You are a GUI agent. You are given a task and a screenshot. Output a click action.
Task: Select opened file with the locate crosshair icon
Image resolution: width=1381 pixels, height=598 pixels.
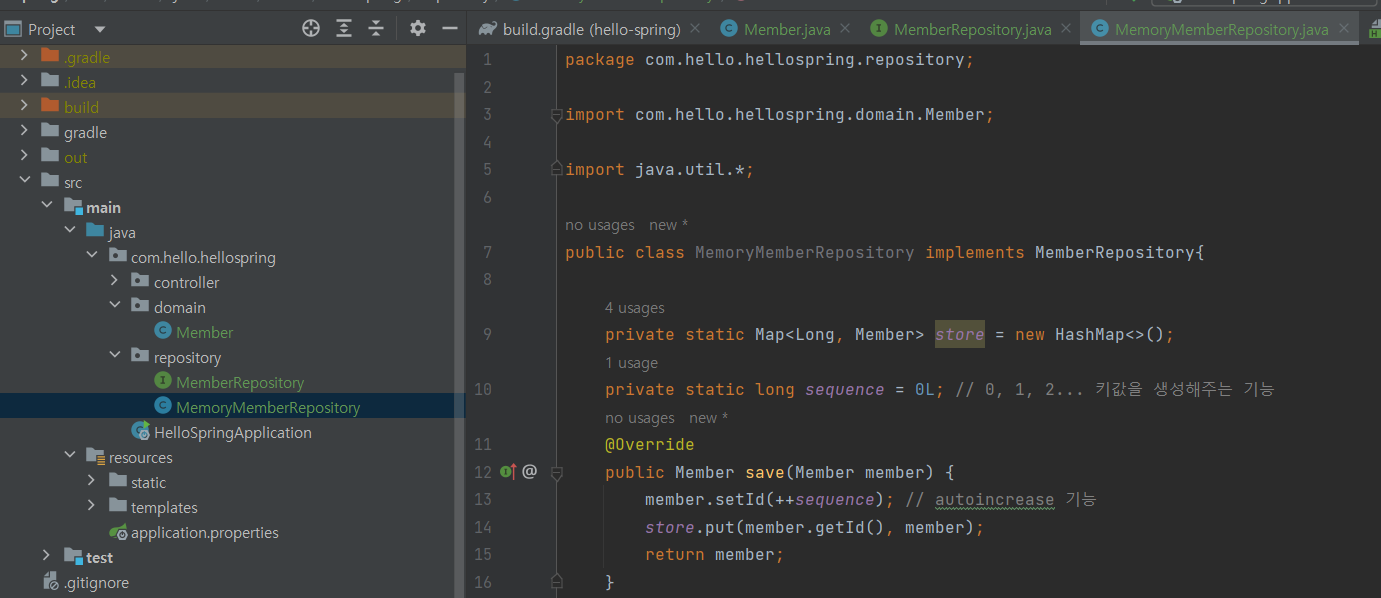(x=311, y=29)
